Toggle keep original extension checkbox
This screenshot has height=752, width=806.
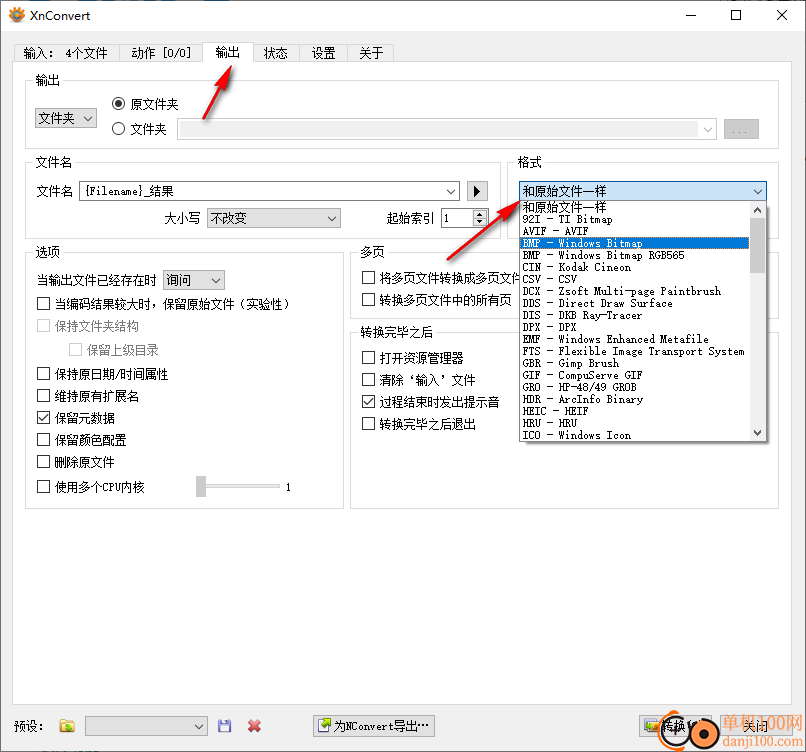click(x=44, y=395)
